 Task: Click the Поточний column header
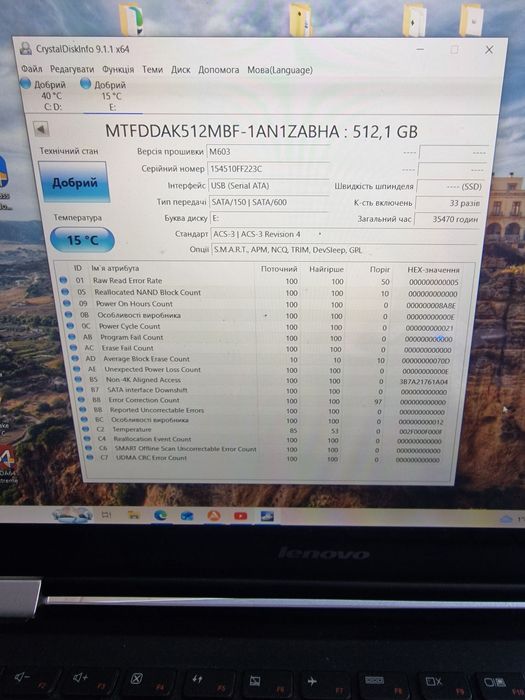[279, 269]
